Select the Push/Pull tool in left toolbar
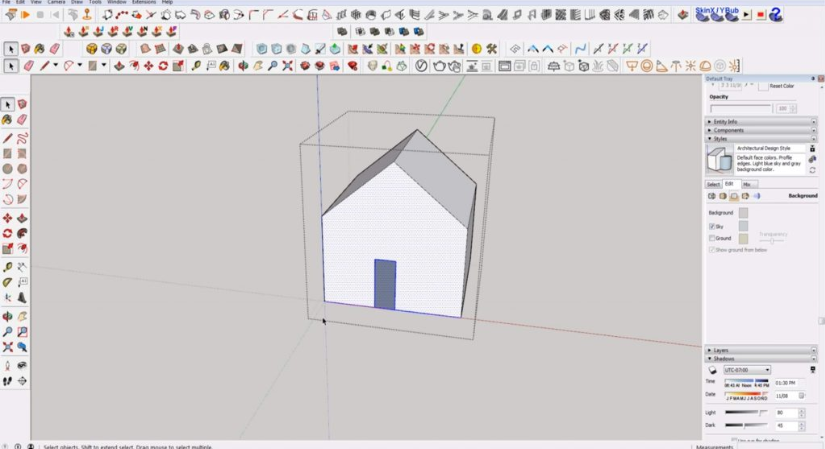 (x=22, y=218)
